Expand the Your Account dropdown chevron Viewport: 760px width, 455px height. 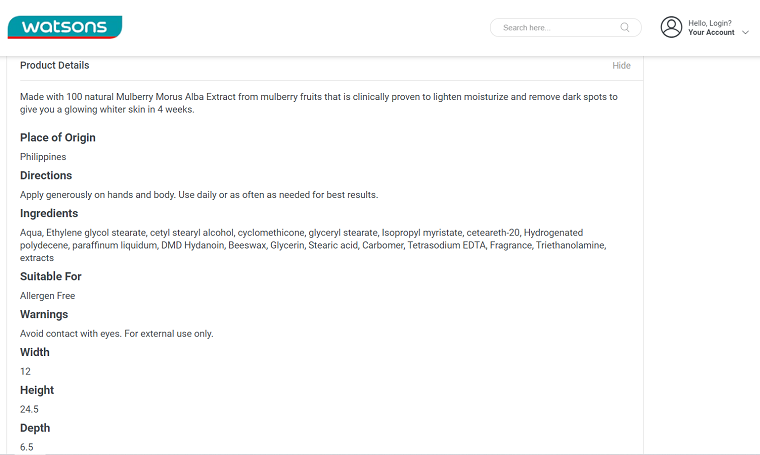(745, 32)
